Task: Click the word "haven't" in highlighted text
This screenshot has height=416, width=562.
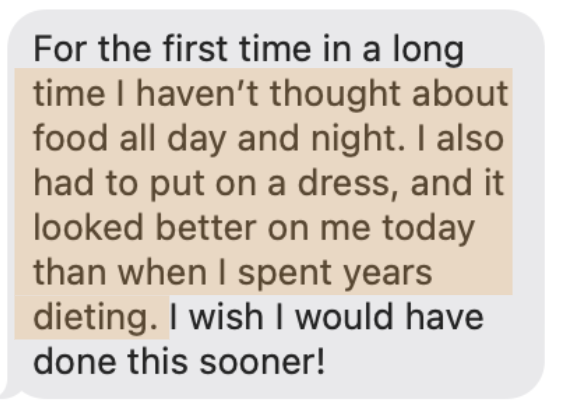Action: [x=197, y=93]
